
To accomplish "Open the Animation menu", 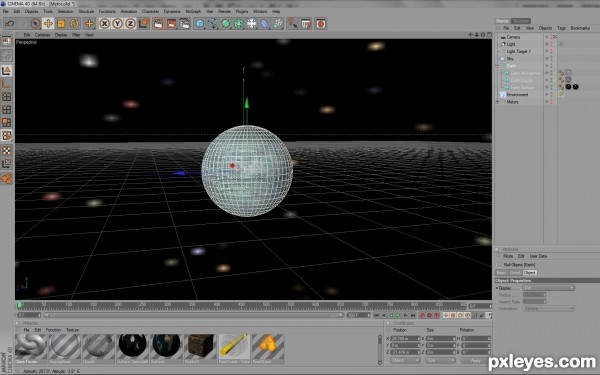I will pyautogui.click(x=129, y=11).
